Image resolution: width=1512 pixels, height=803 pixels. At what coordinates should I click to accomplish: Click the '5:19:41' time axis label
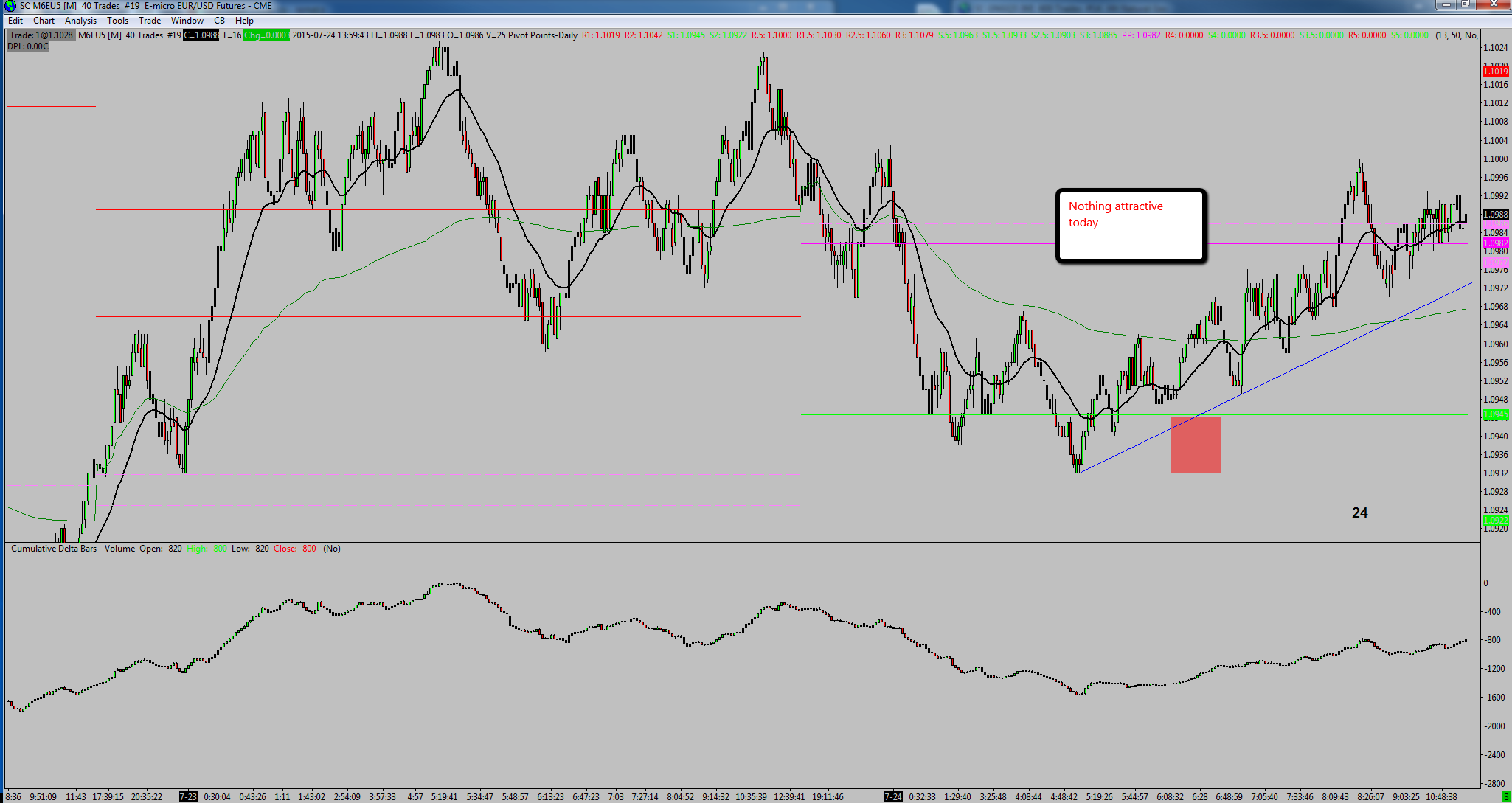[x=445, y=796]
